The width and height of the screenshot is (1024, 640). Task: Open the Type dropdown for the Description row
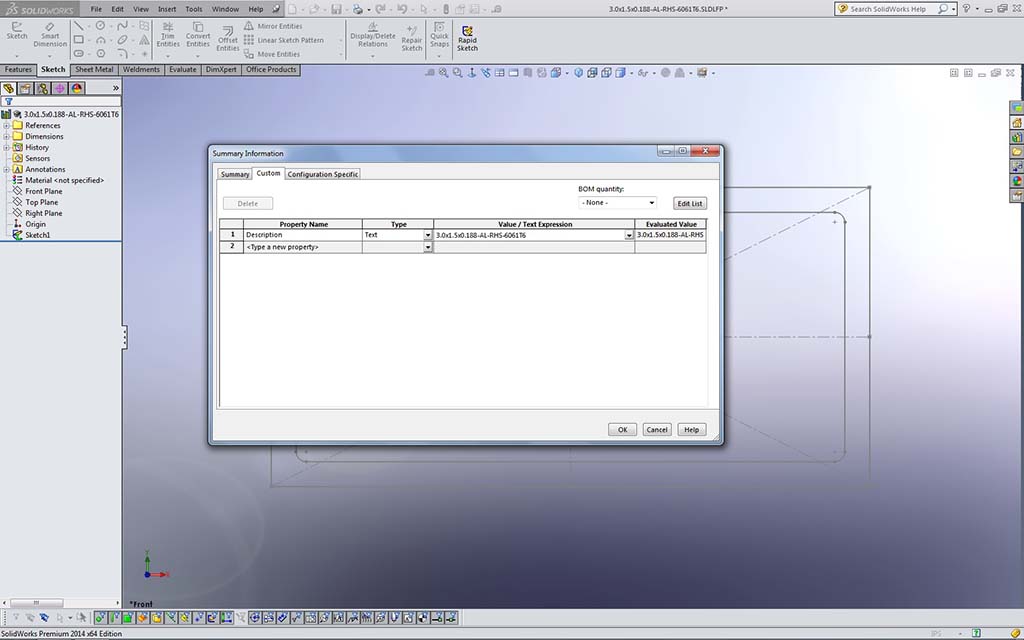pos(428,235)
